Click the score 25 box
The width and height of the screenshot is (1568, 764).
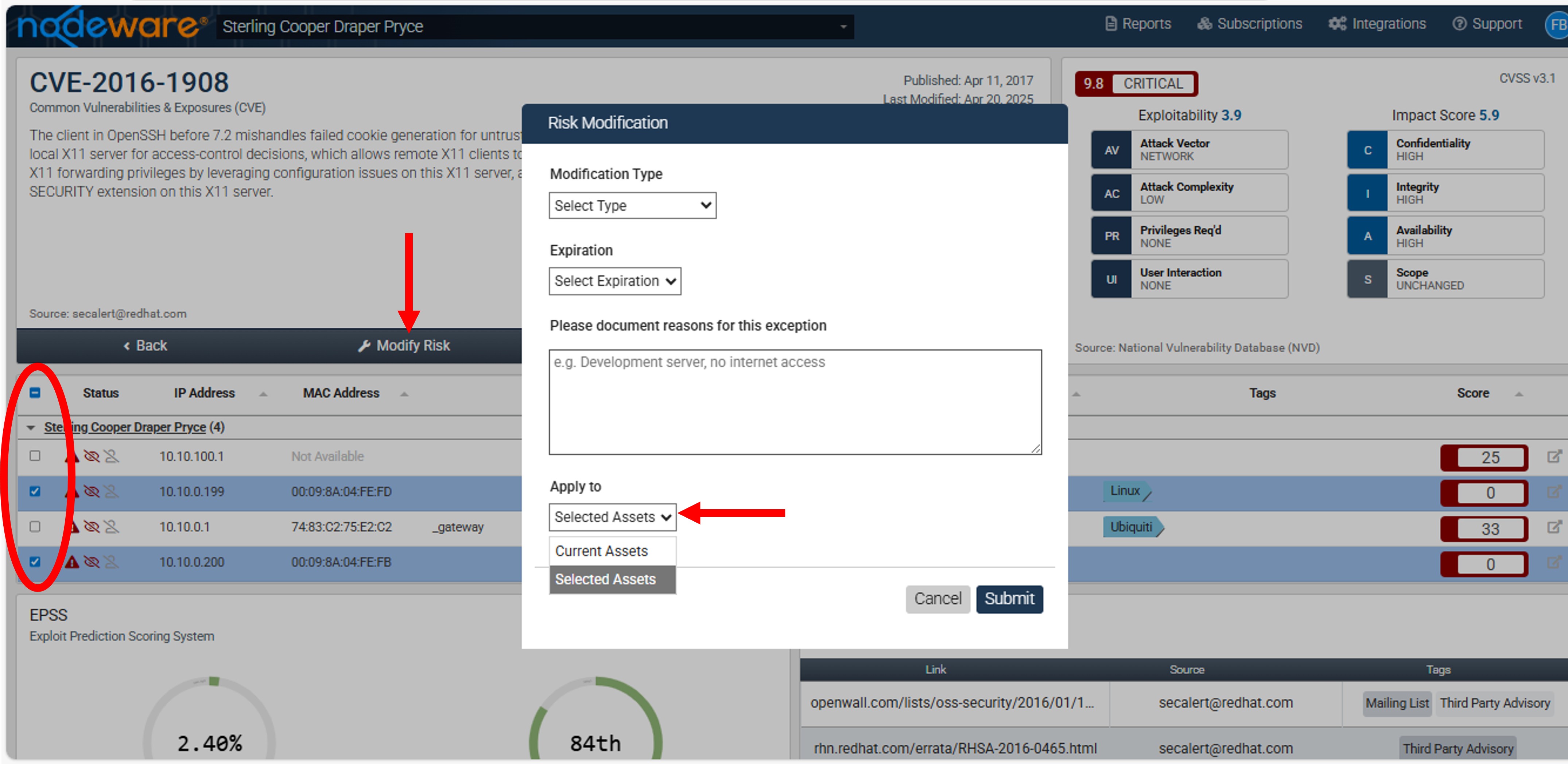click(x=1484, y=457)
